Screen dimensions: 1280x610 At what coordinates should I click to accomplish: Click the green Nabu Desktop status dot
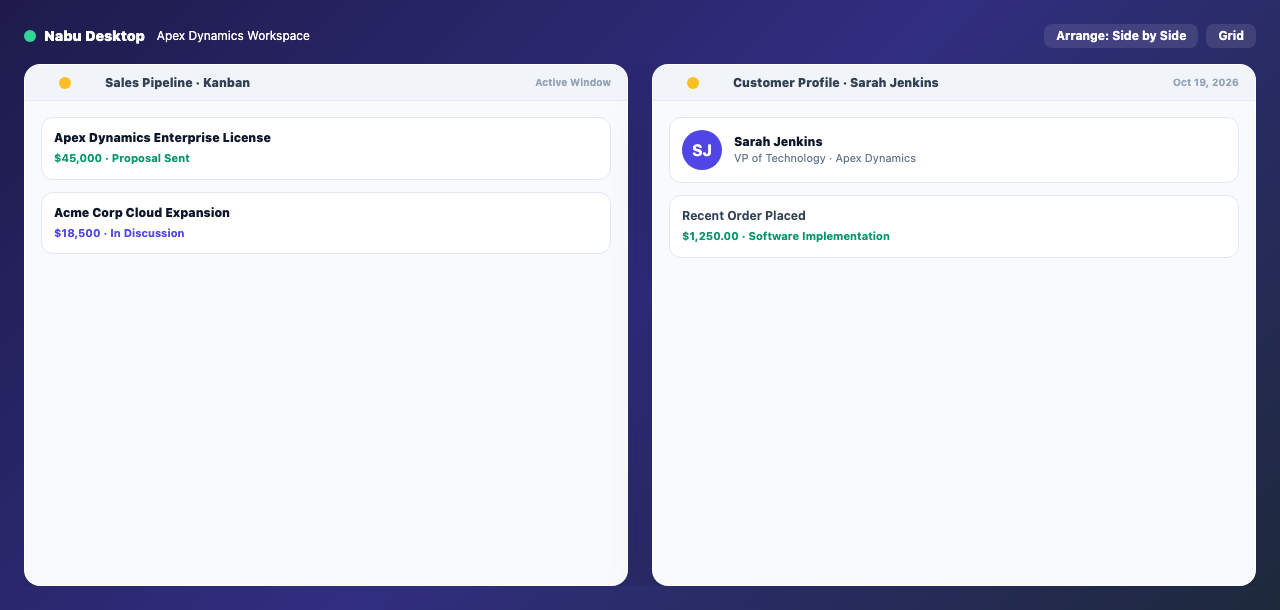click(30, 36)
